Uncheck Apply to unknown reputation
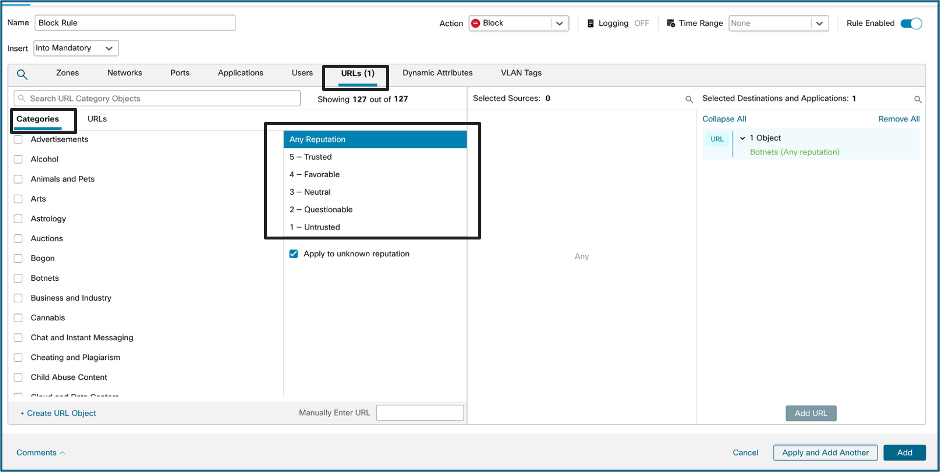The image size is (940, 472). click(x=294, y=254)
